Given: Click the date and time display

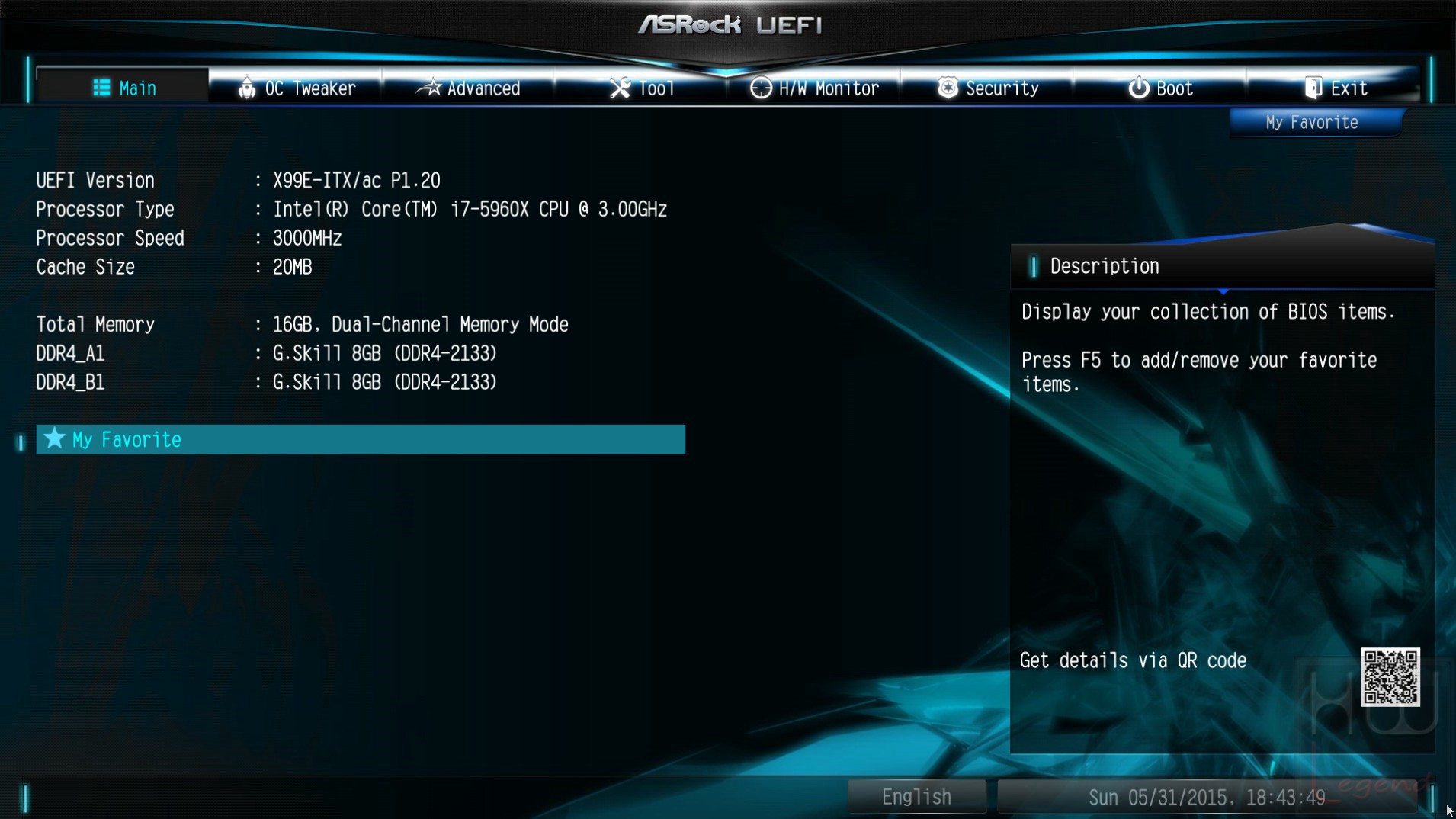Looking at the screenshot, I should tap(1207, 797).
